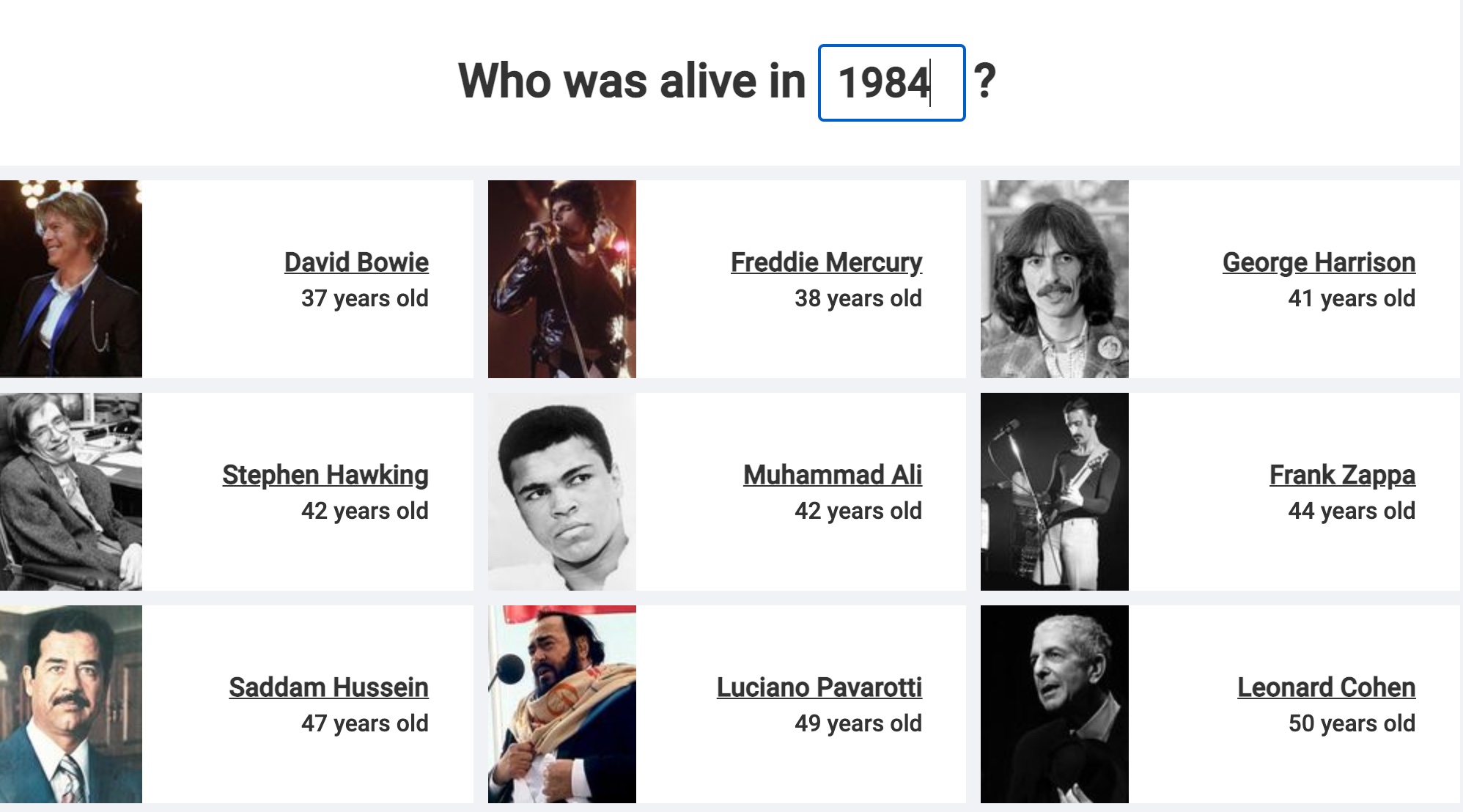1463x812 pixels.
Task: Click the photo in the David Bowie card
Action: coord(71,278)
